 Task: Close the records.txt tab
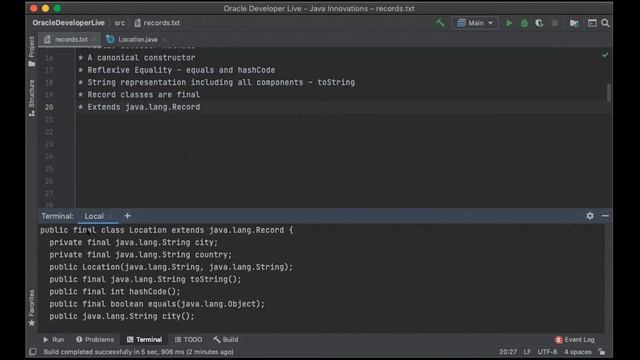tap(95, 39)
